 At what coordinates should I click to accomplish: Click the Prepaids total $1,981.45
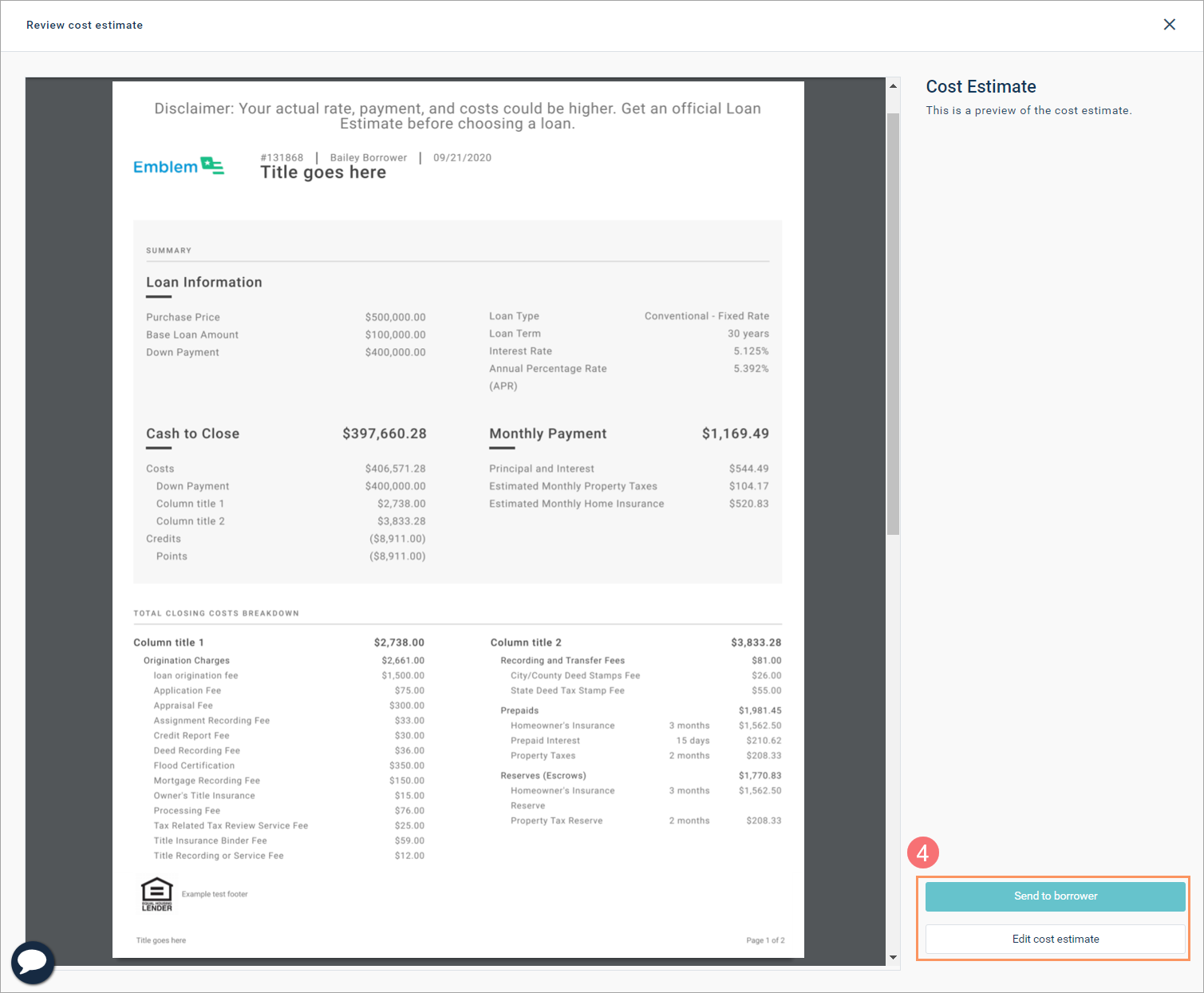click(760, 710)
